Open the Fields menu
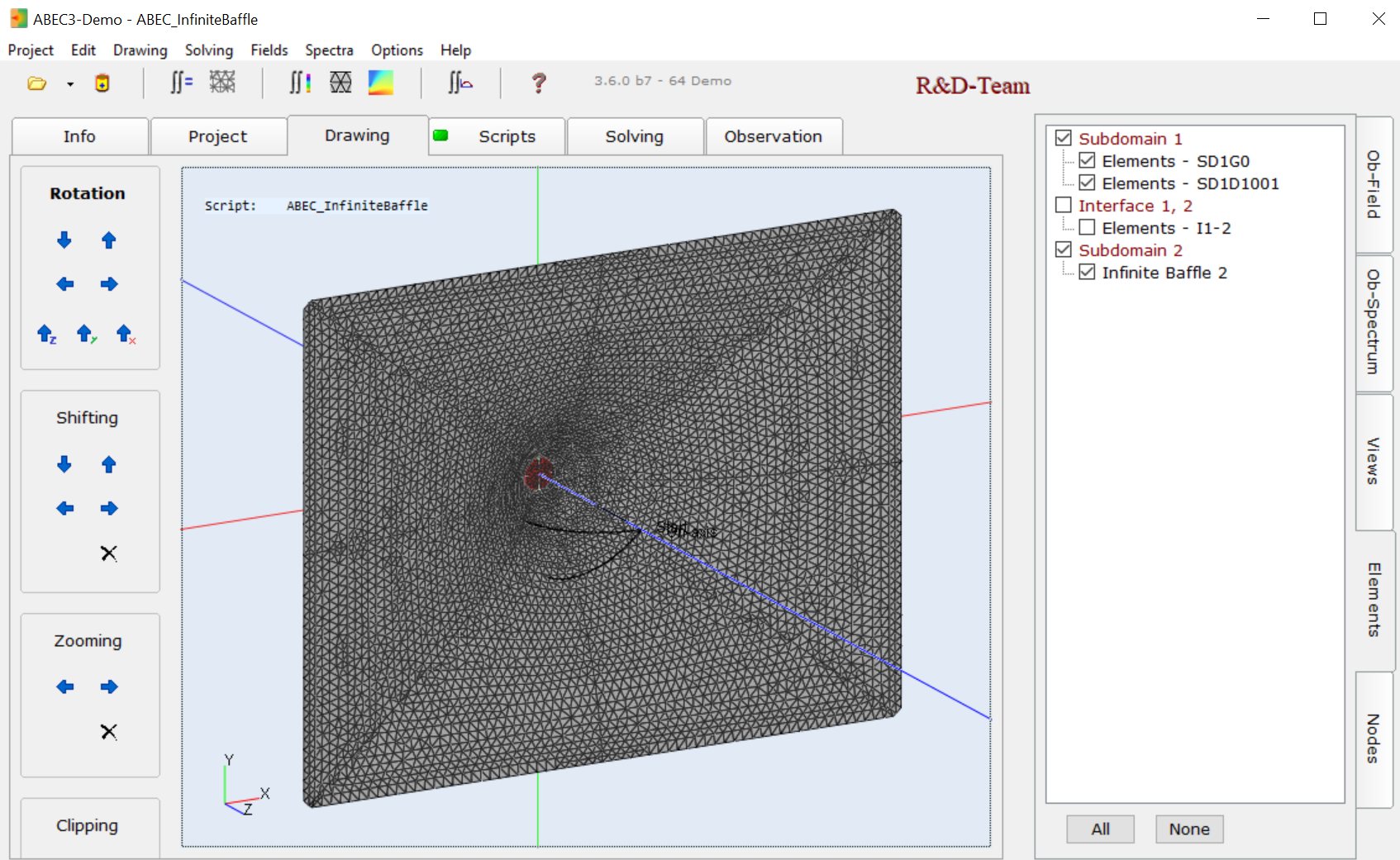Screen dimensions: 1400x860 269,50
